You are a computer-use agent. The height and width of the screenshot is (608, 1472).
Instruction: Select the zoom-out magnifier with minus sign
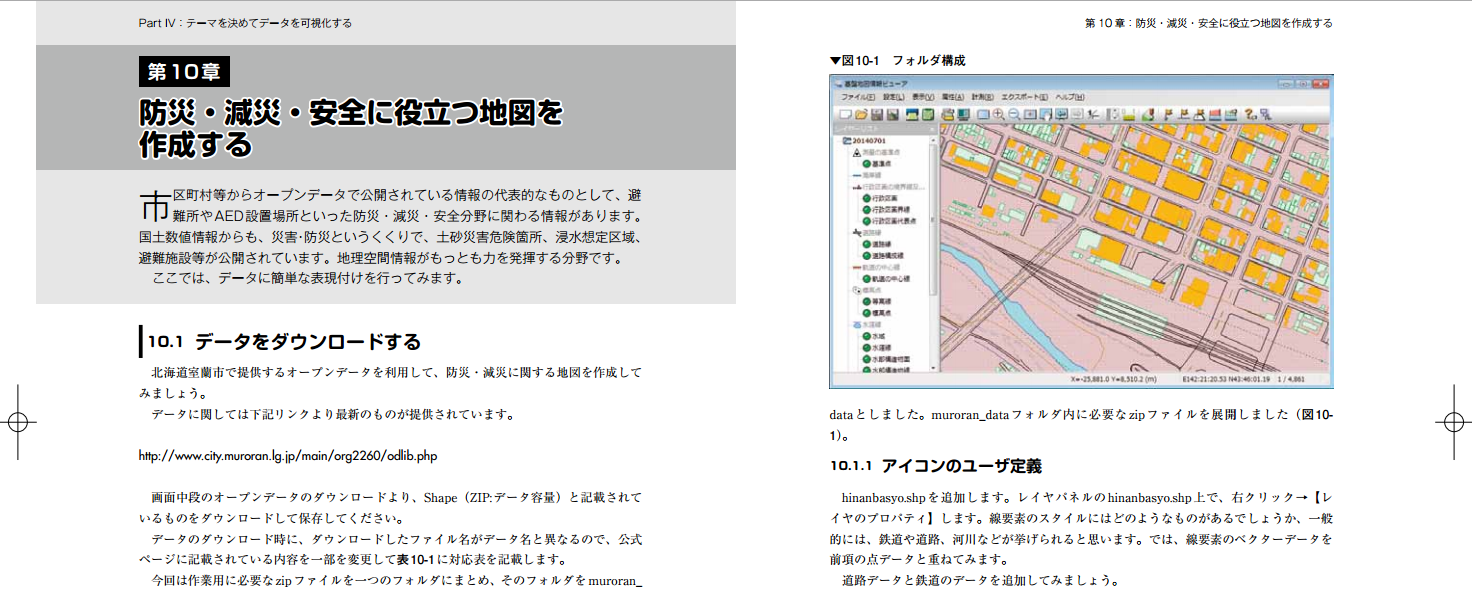point(1014,114)
